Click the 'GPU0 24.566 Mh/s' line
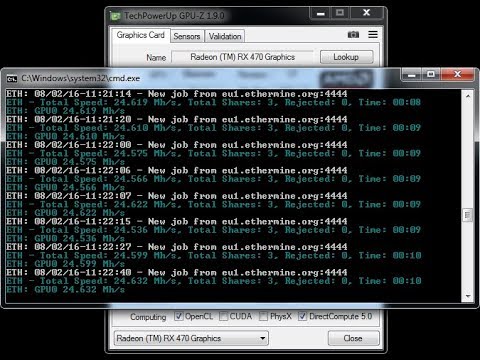This screenshot has height=360, width=480. pyautogui.click(x=66, y=187)
